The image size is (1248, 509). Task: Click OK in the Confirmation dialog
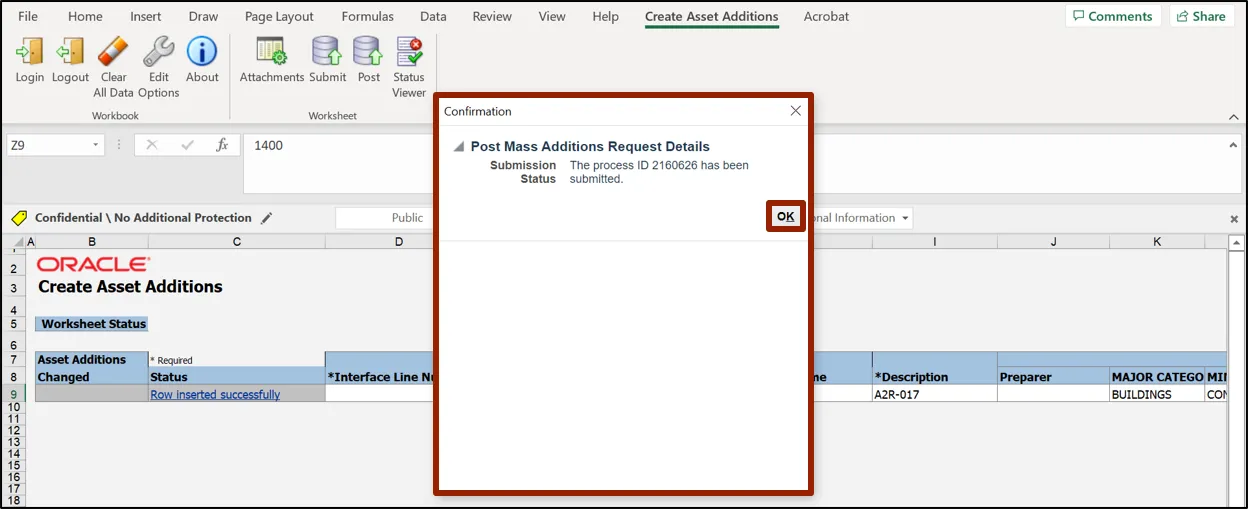pos(786,217)
